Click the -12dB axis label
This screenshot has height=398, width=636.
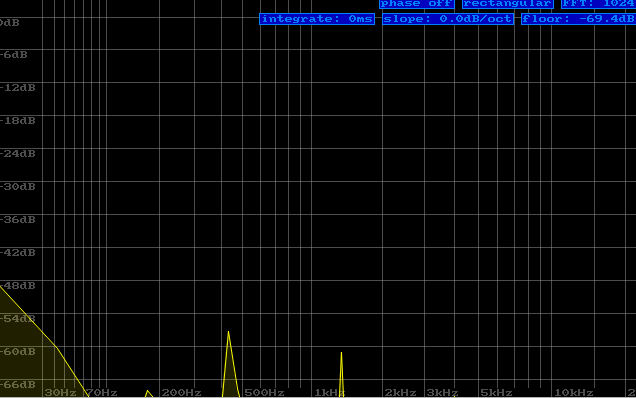[x=17, y=88]
